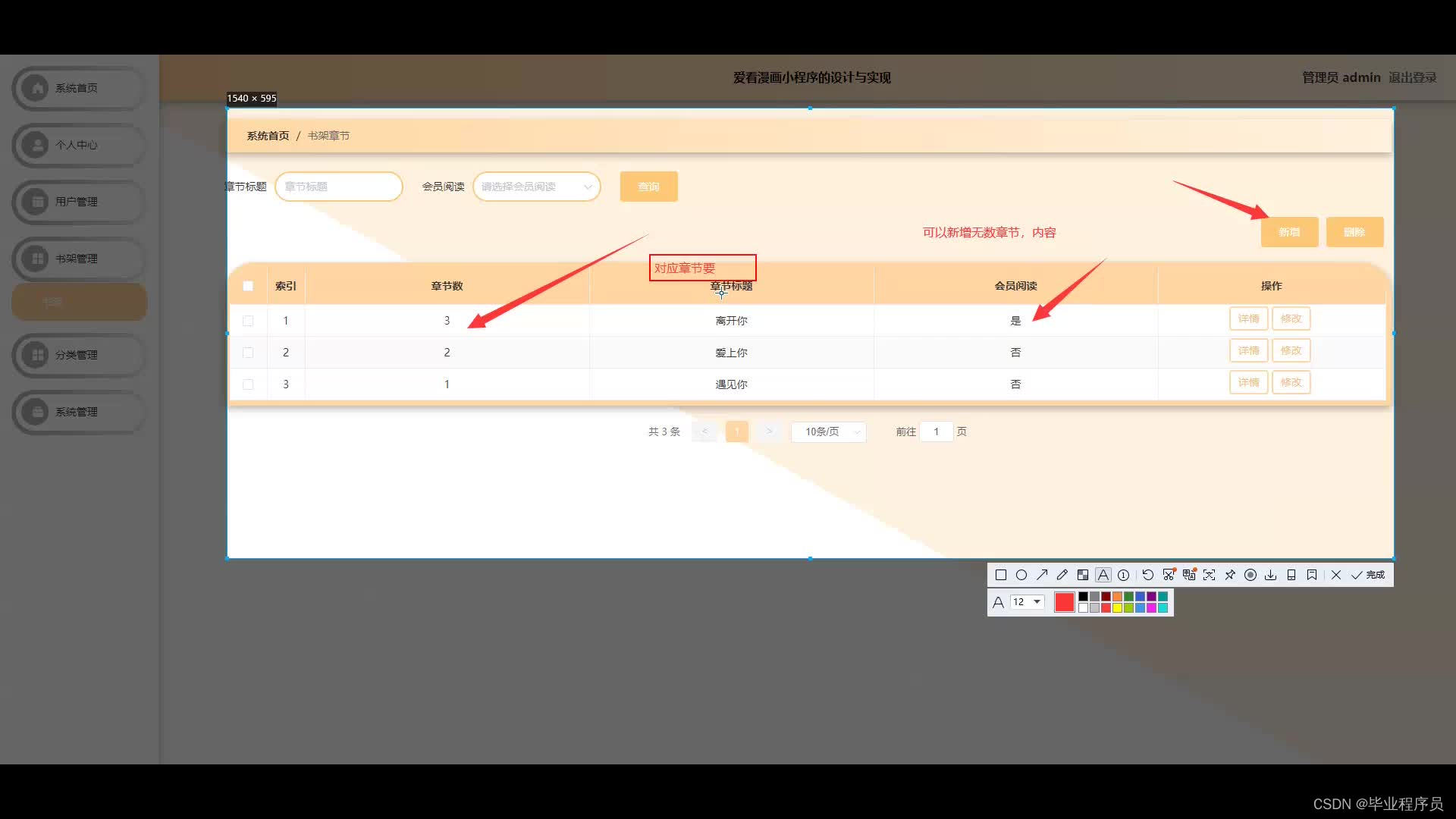Click the scissors long-screenshot icon
1456x819 pixels.
(1169, 575)
